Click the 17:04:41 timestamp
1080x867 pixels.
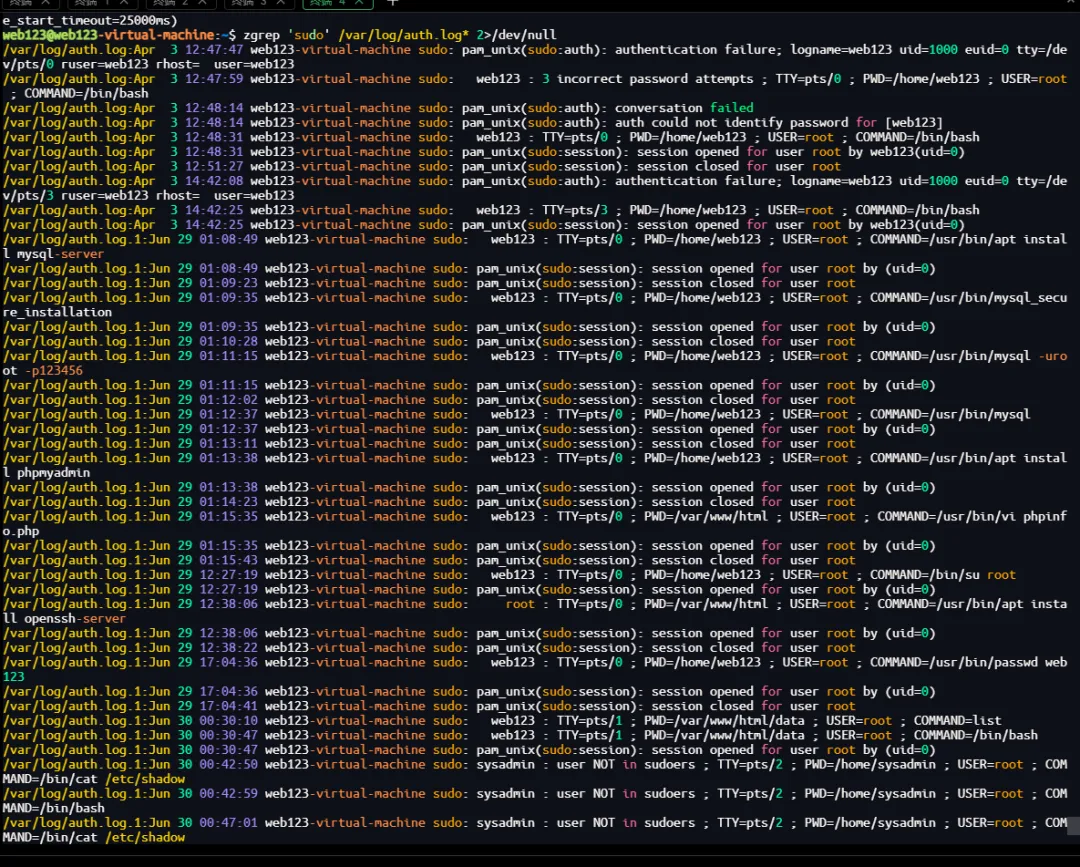[x=228, y=706]
